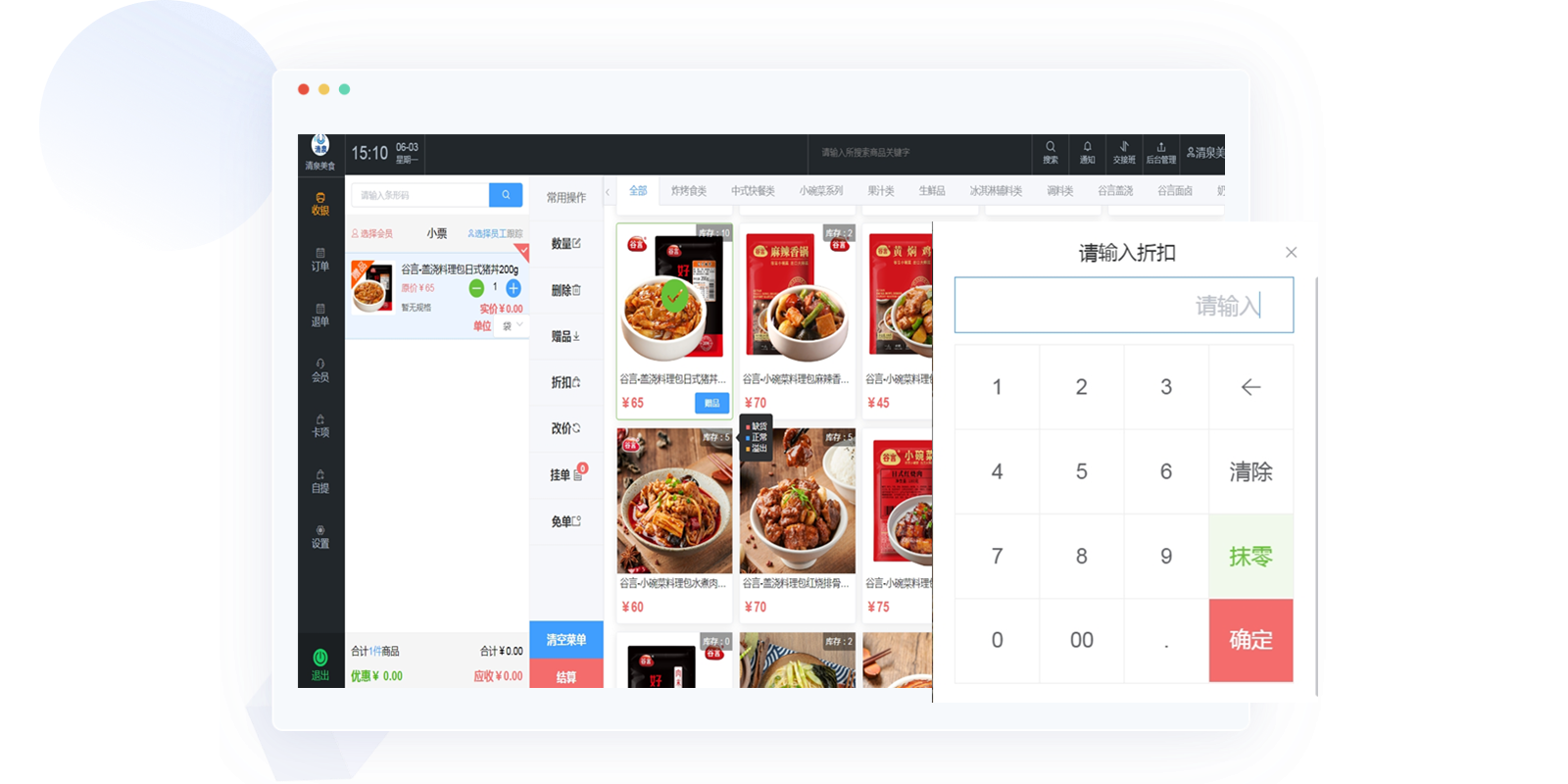
Task: Open the 清泉美 user account menu
Action: click(x=1205, y=153)
